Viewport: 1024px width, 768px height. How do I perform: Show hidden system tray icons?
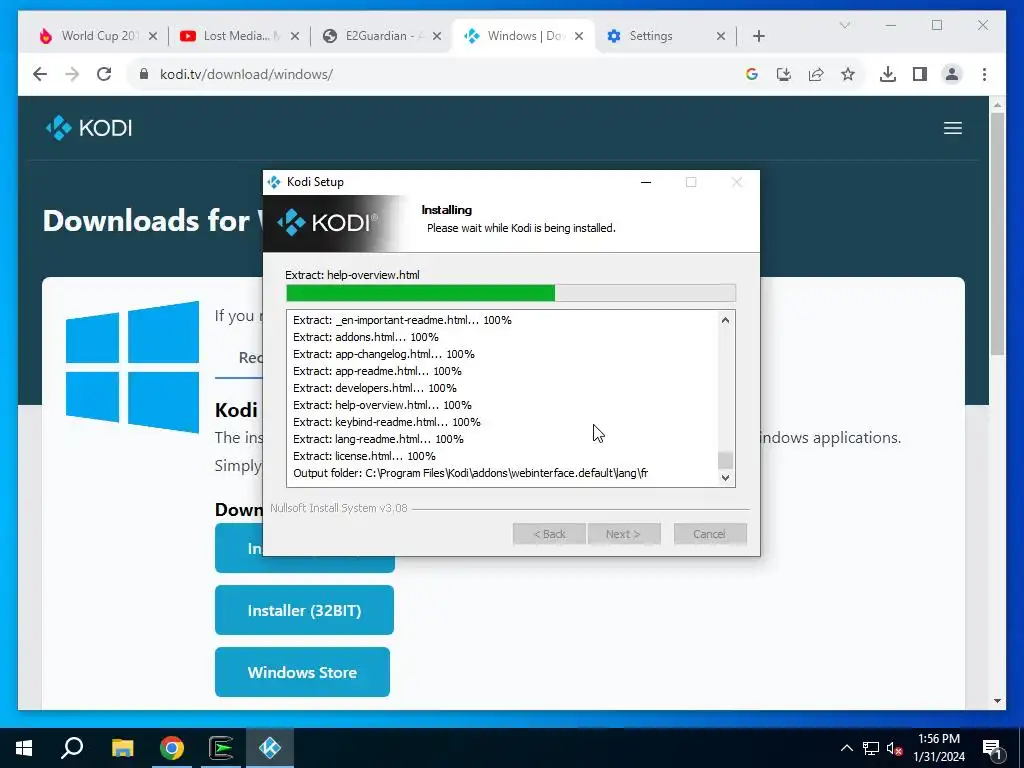846,748
